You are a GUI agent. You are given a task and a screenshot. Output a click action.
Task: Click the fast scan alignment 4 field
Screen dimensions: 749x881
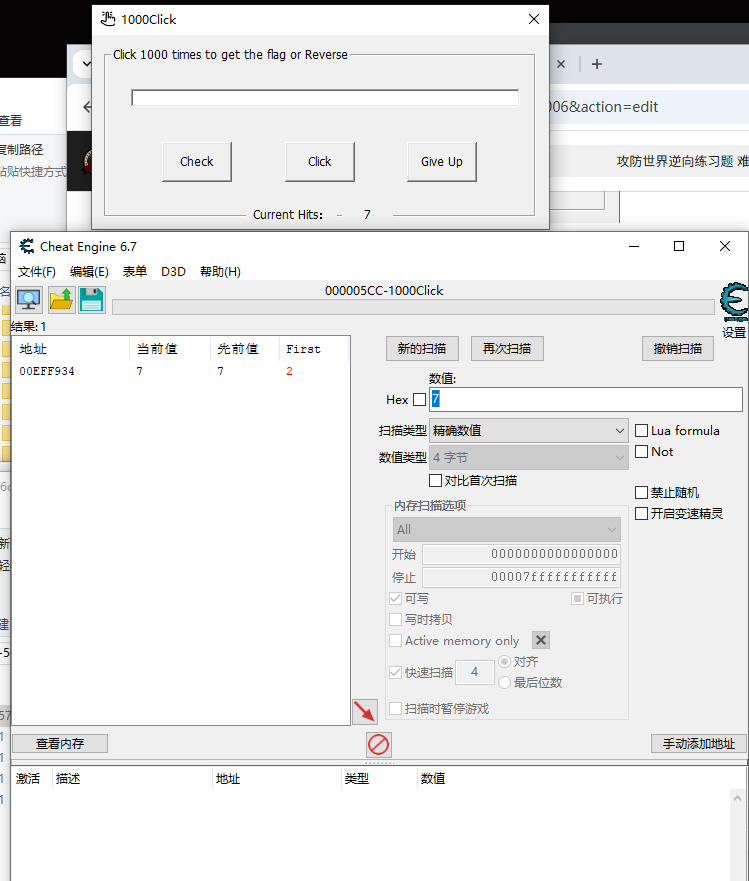[x=475, y=672]
